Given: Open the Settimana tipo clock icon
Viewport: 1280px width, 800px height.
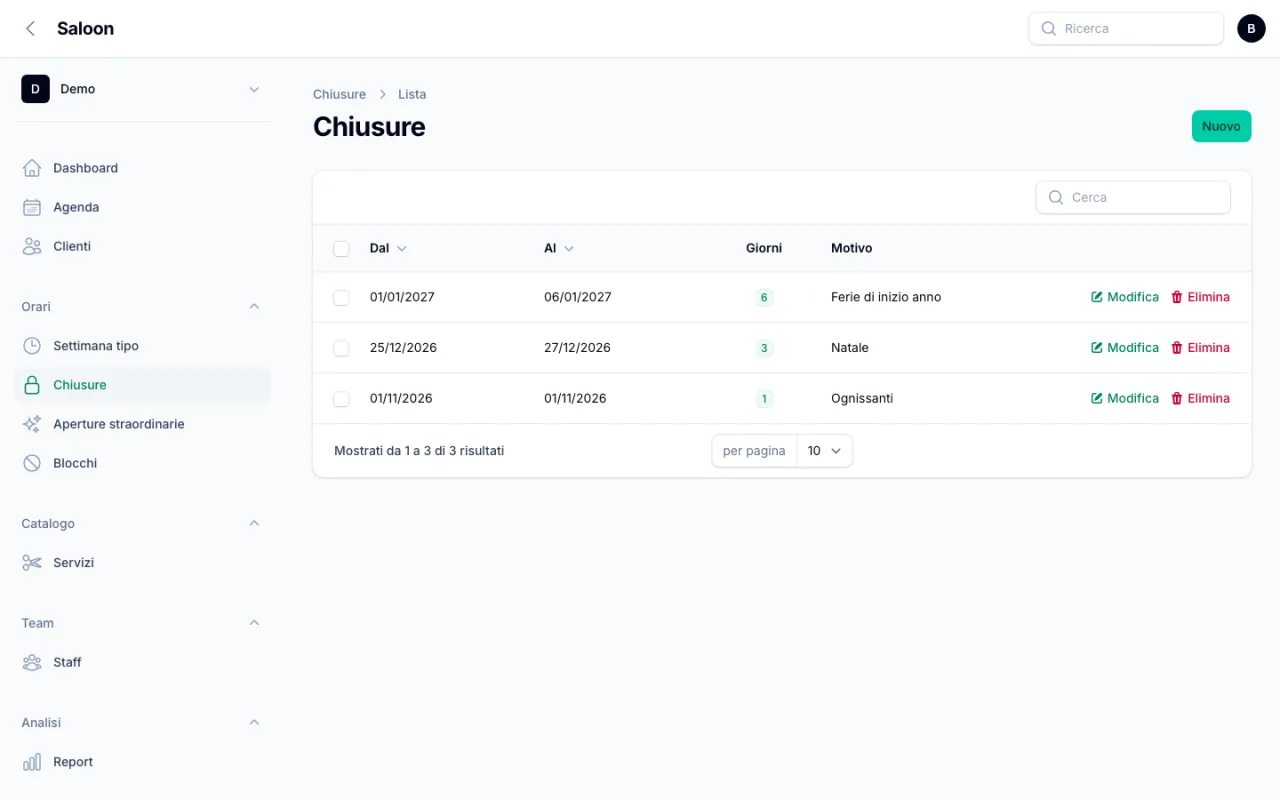Looking at the screenshot, I should click(x=32, y=346).
